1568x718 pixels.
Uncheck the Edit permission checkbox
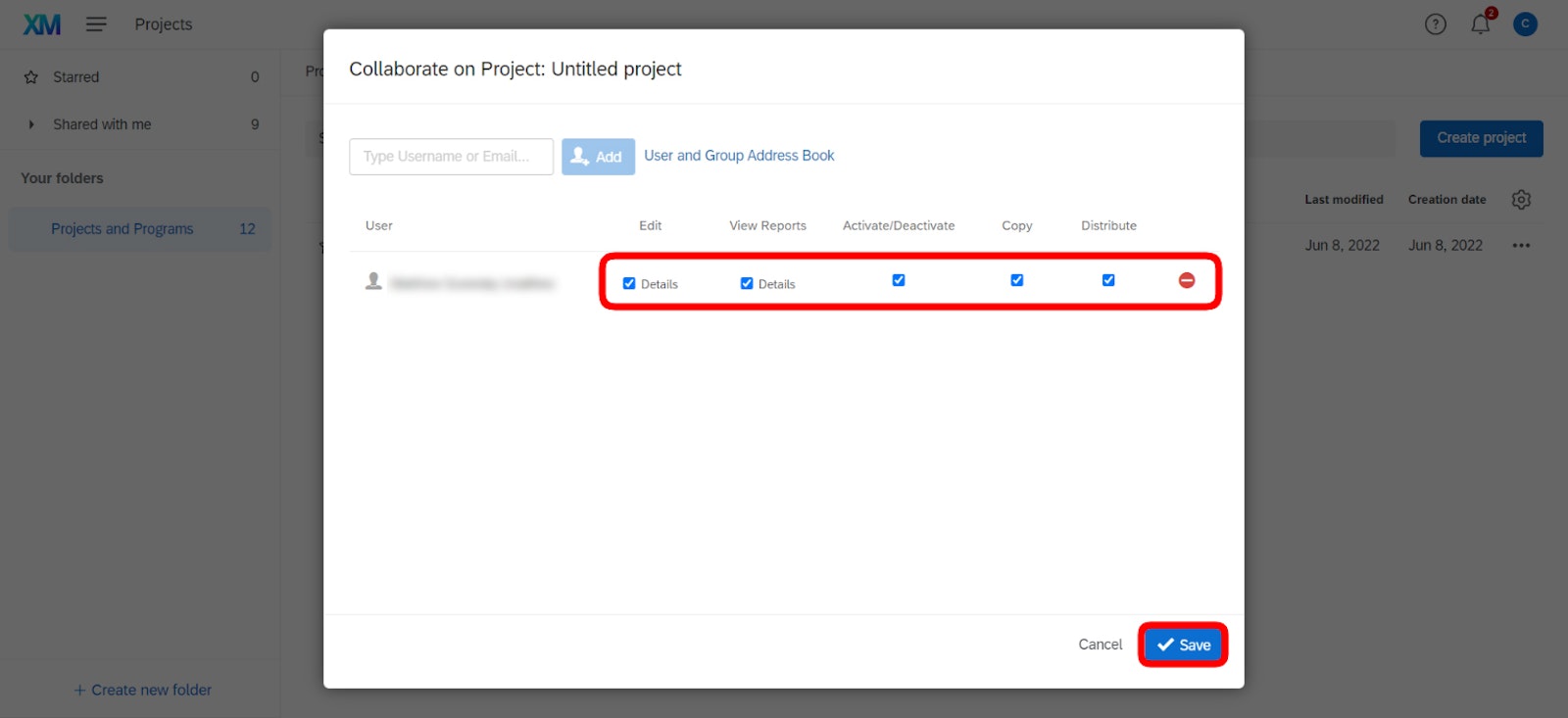tap(629, 284)
